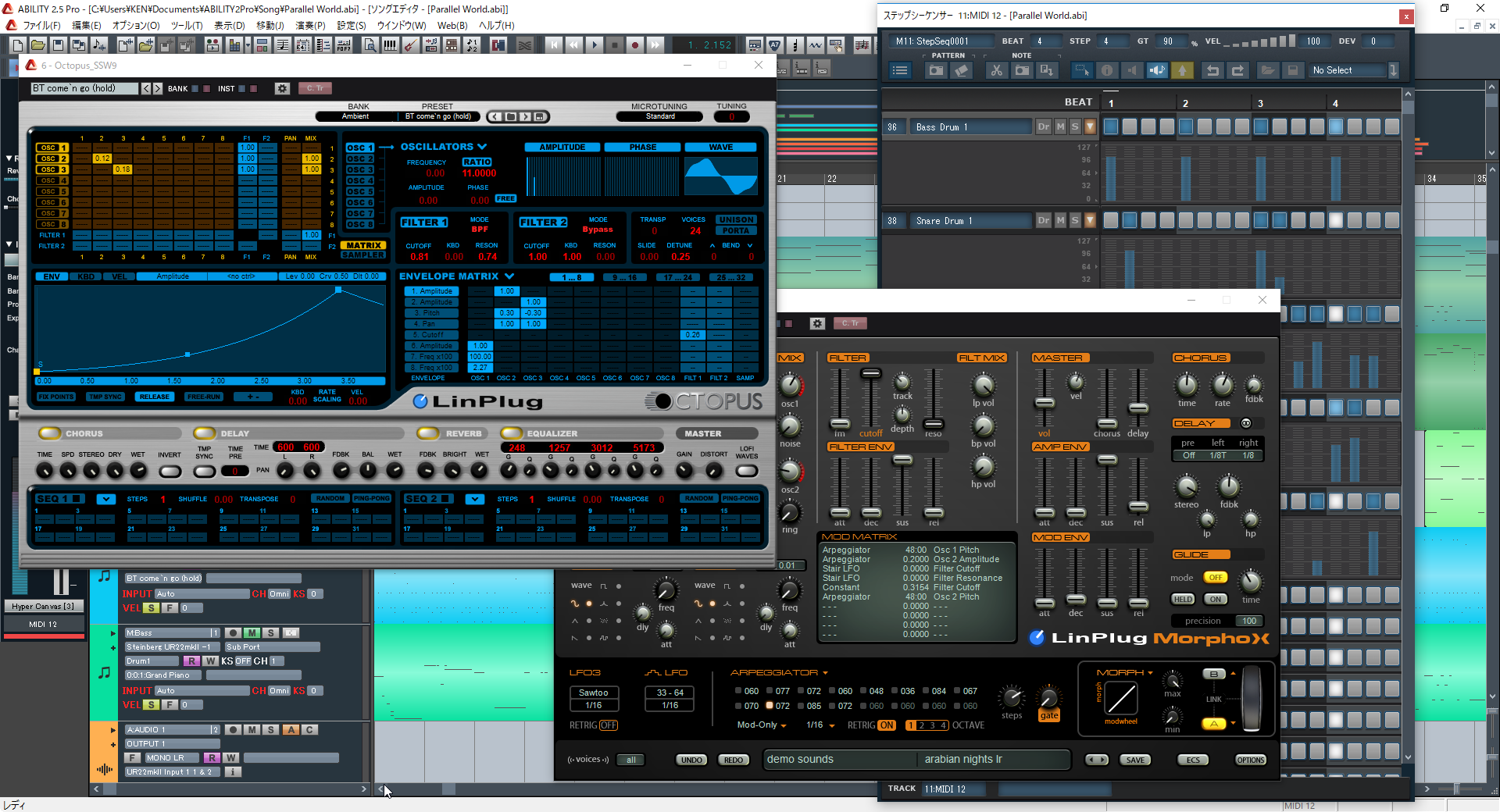Erase the pattern with eraser icon
The image size is (1500, 812).
click(x=962, y=70)
